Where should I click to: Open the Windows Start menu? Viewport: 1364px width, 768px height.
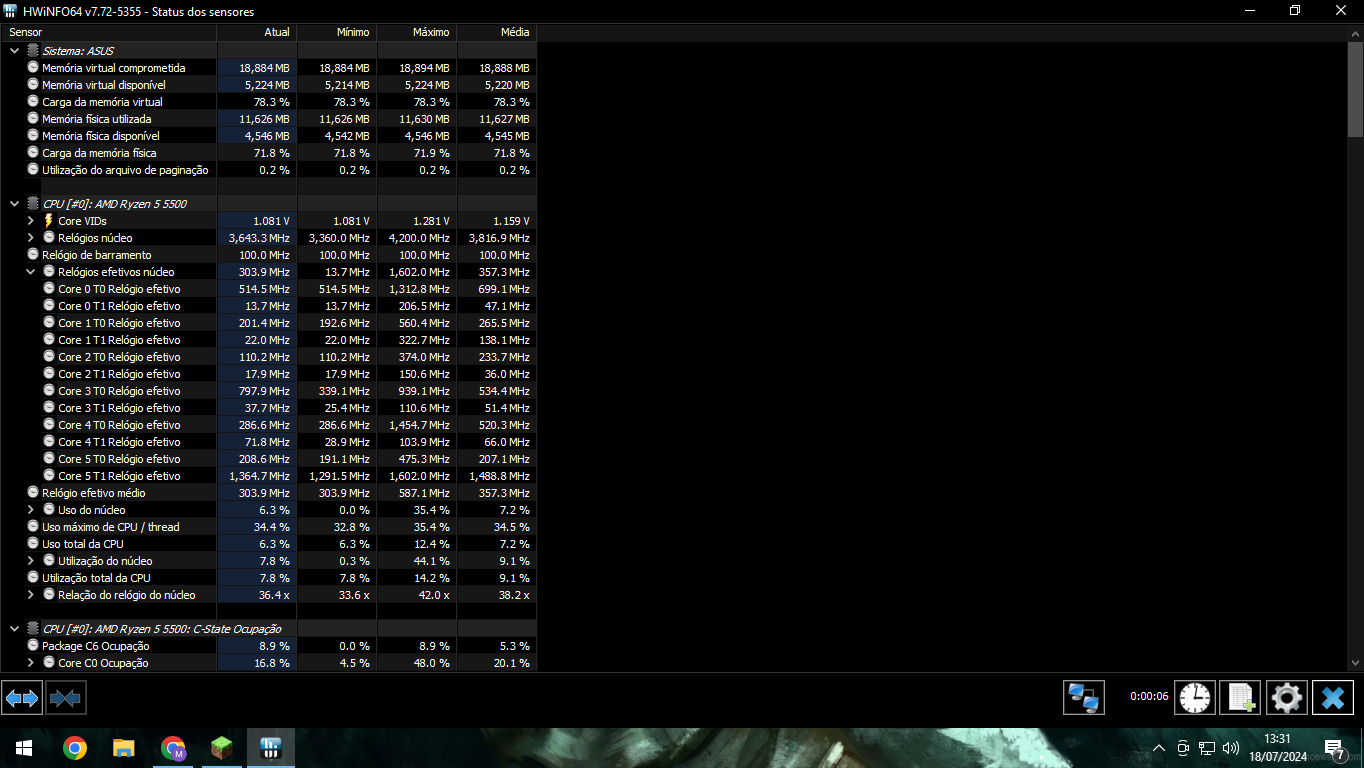pyautogui.click(x=24, y=748)
